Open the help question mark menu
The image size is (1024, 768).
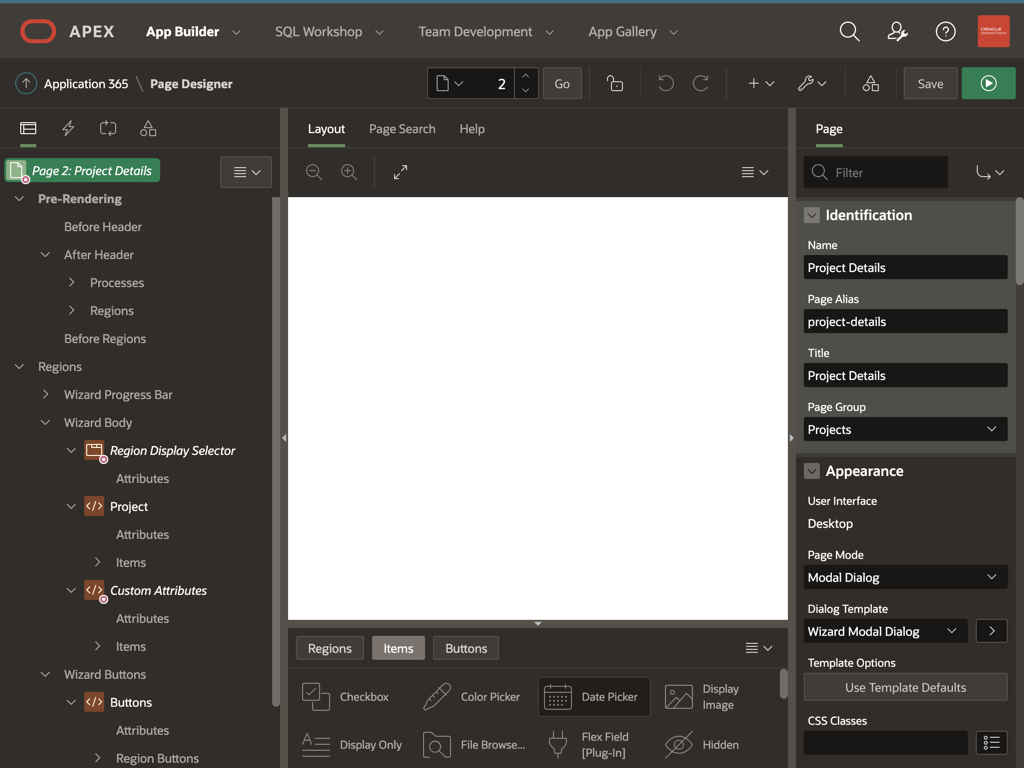point(945,31)
